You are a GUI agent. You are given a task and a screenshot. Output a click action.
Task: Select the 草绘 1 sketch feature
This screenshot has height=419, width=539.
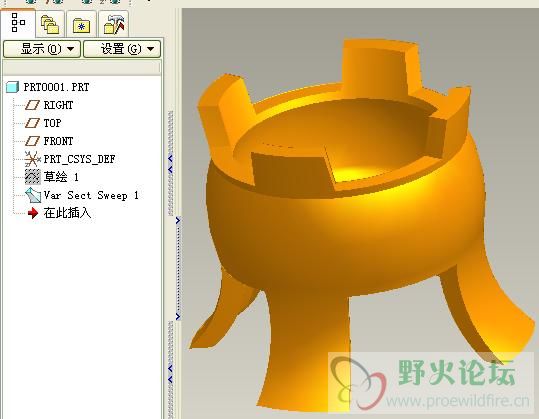(x=61, y=177)
